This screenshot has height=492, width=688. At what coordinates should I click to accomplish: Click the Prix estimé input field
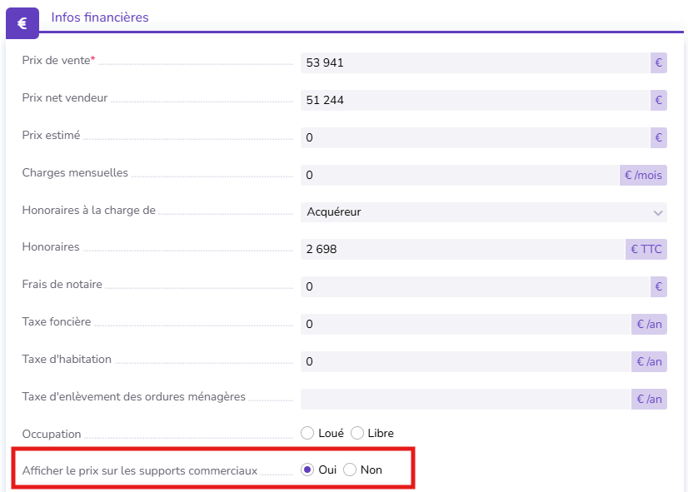point(475,138)
